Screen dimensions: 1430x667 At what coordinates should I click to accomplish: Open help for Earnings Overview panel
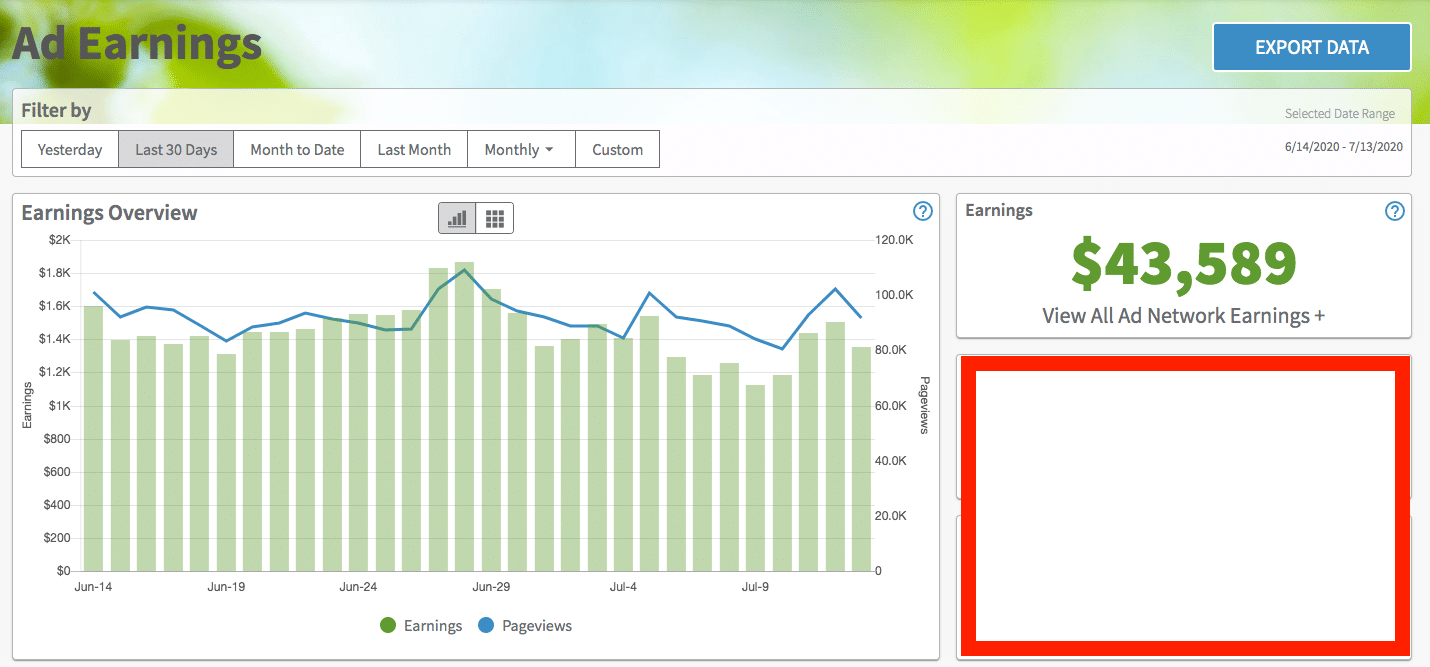[923, 211]
